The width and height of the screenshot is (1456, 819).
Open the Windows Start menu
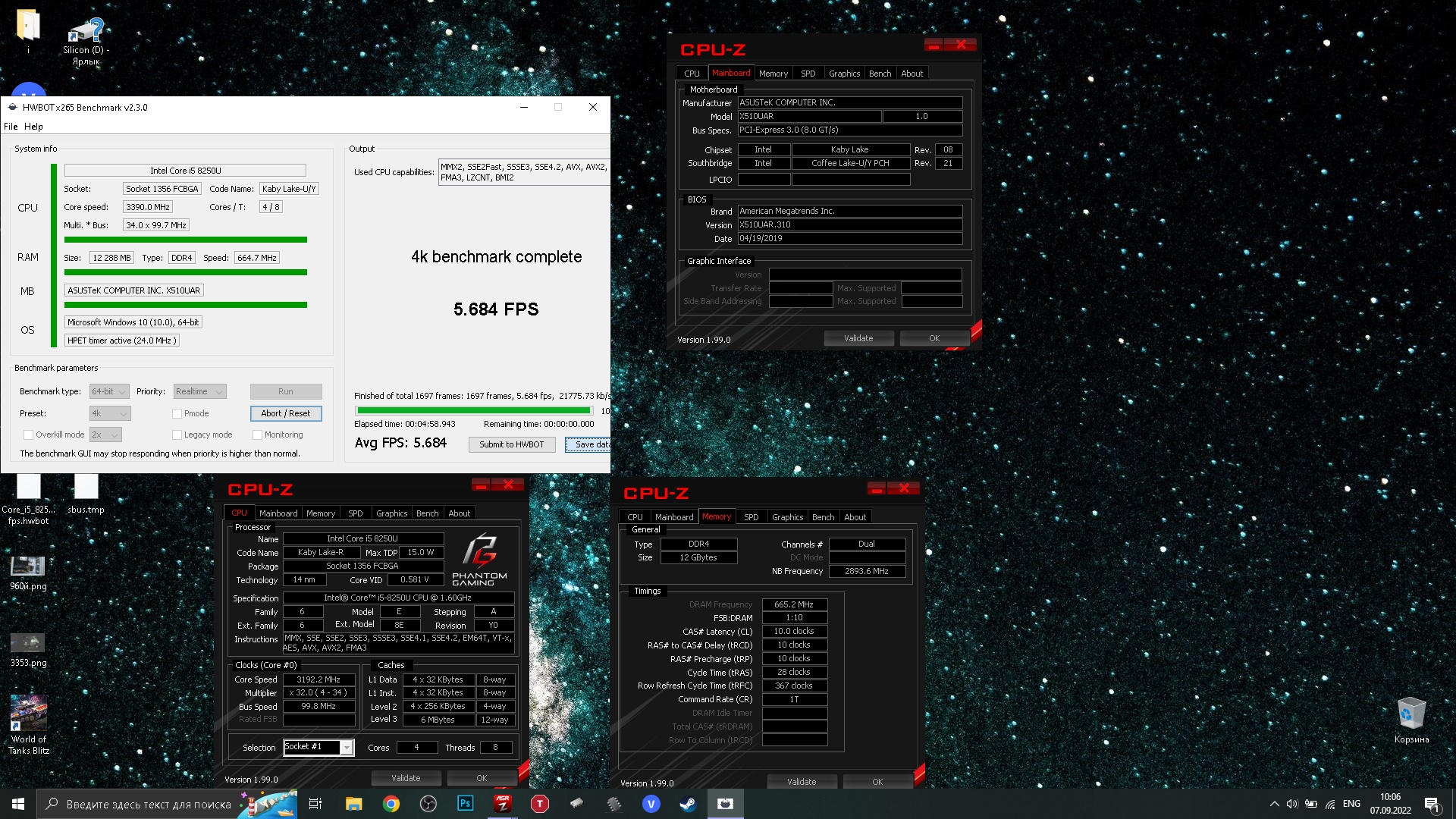(18, 804)
